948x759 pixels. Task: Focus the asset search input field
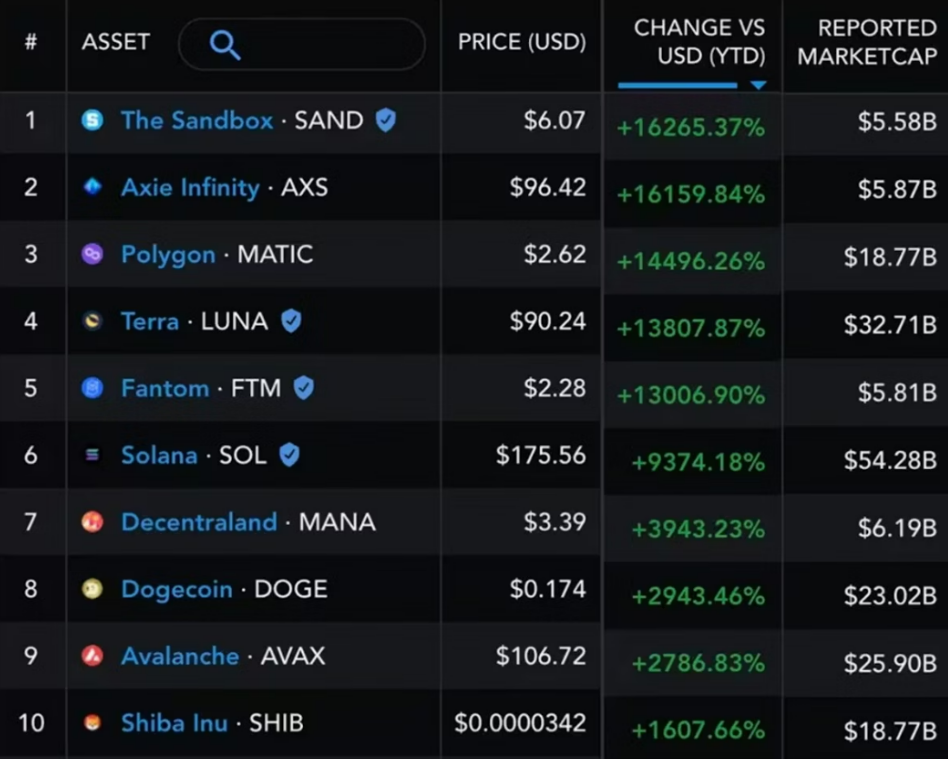tap(302, 44)
